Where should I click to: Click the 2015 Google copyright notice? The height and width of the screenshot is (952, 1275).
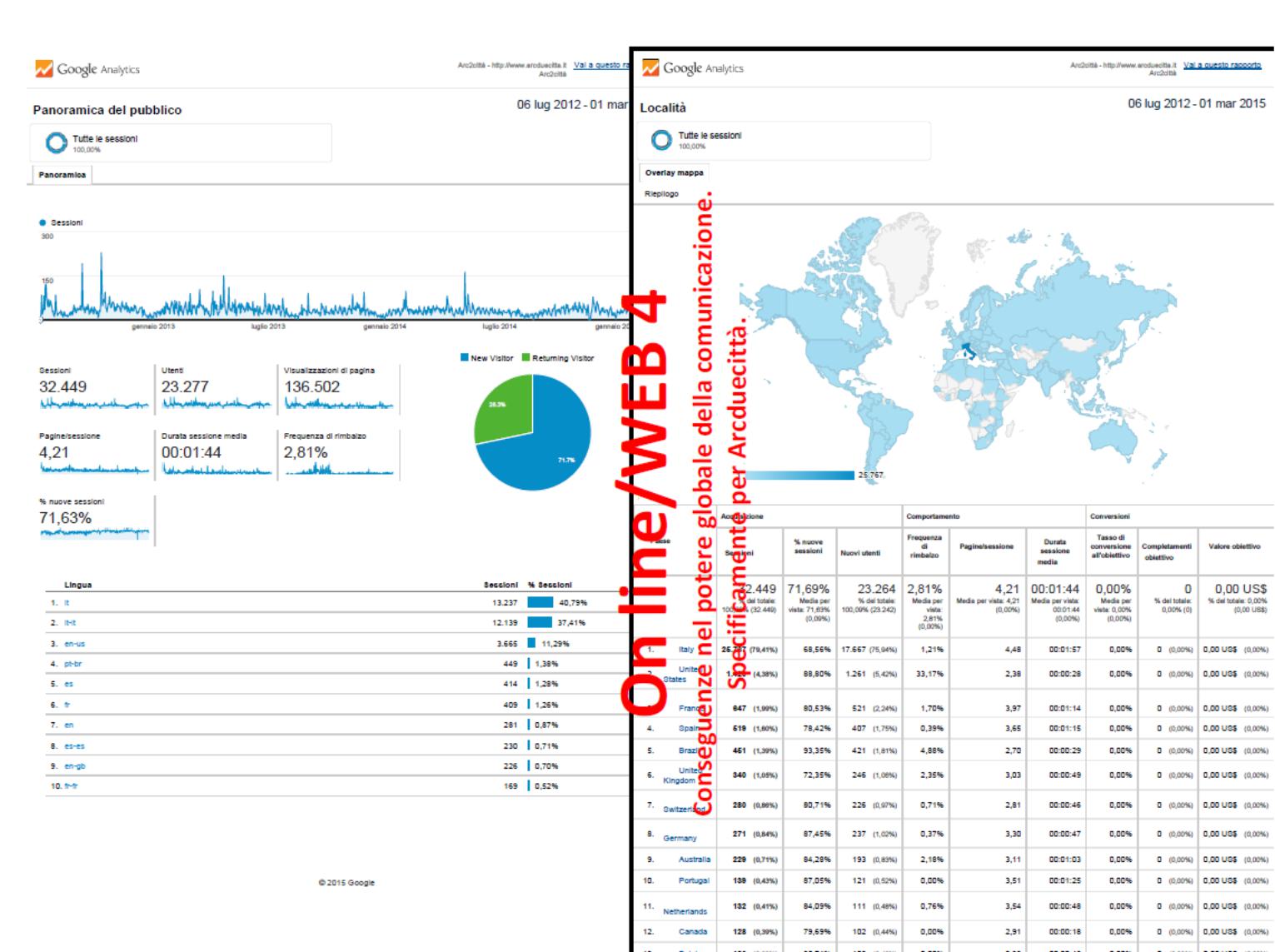coord(346,883)
